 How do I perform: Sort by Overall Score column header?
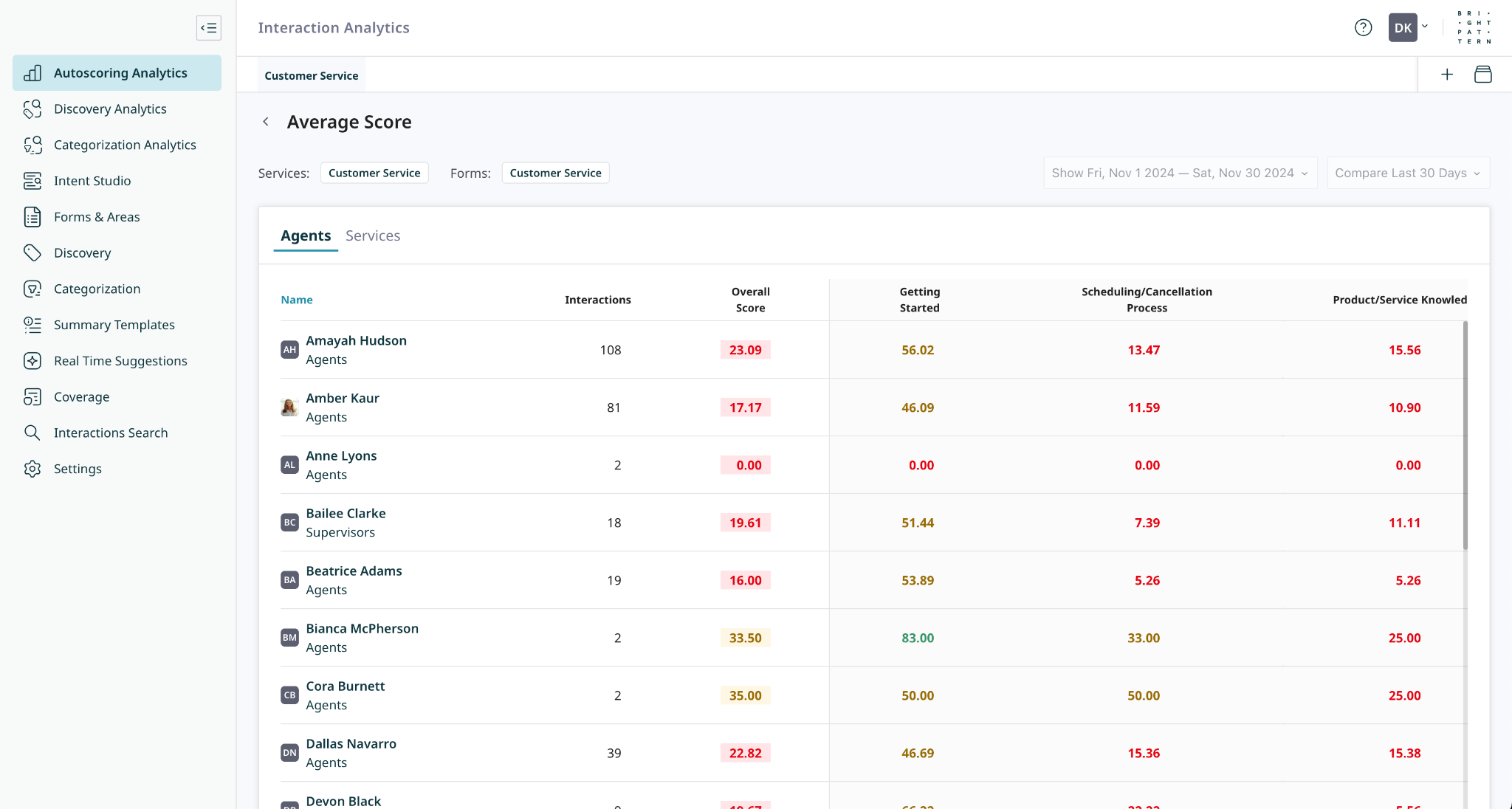tap(750, 300)
